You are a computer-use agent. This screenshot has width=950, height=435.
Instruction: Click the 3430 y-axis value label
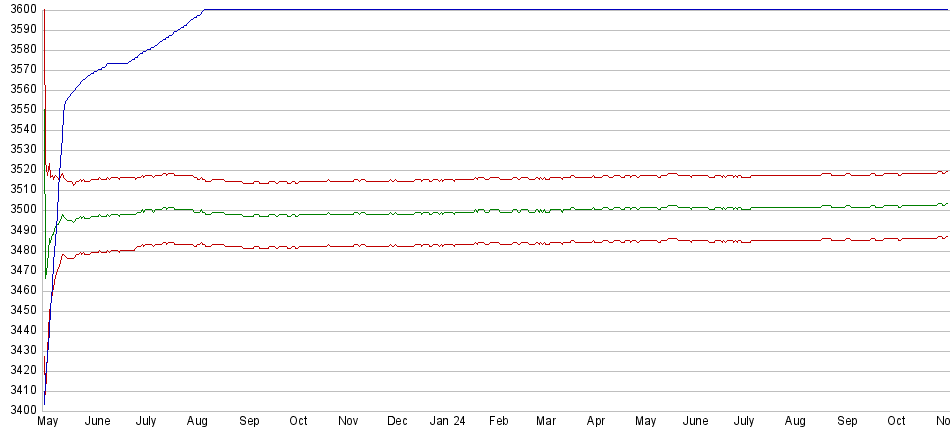click(20, 350)
